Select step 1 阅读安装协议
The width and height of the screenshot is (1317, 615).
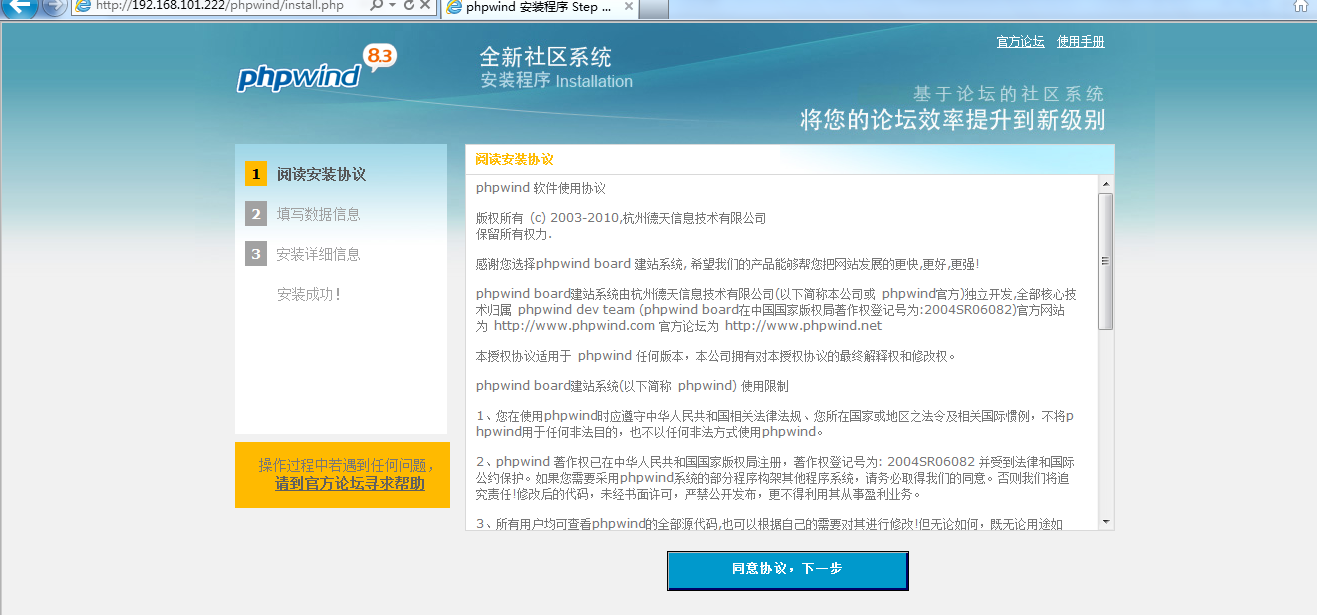(321, 174)
